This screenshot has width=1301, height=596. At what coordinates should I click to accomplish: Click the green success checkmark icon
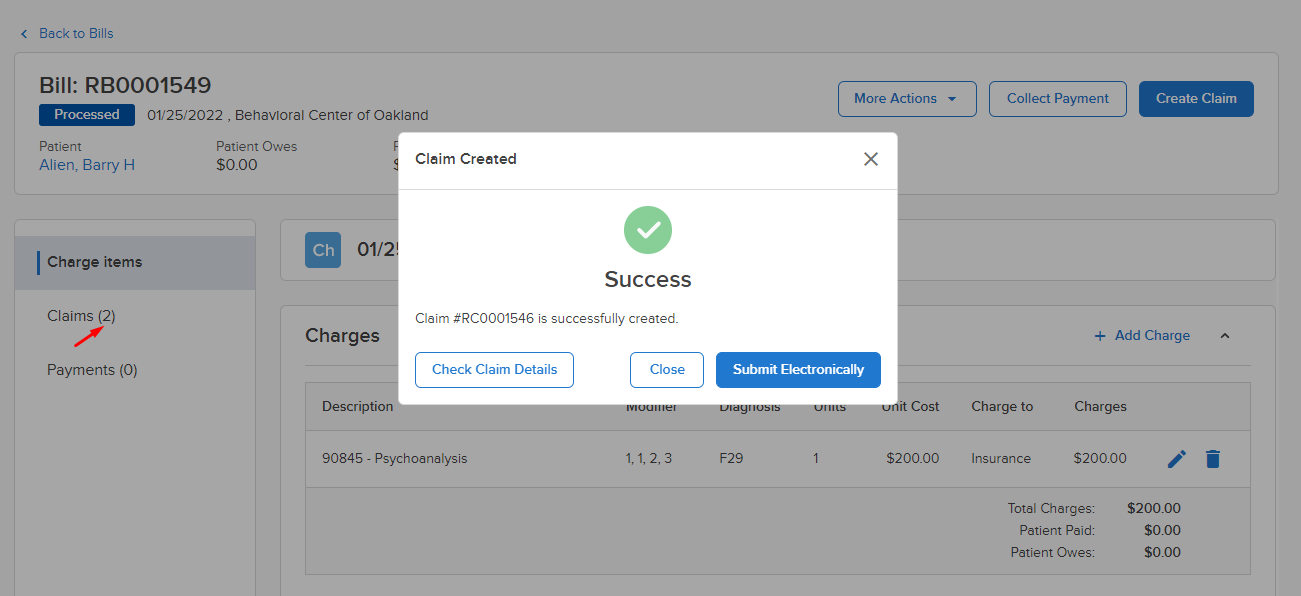point(647,231)
